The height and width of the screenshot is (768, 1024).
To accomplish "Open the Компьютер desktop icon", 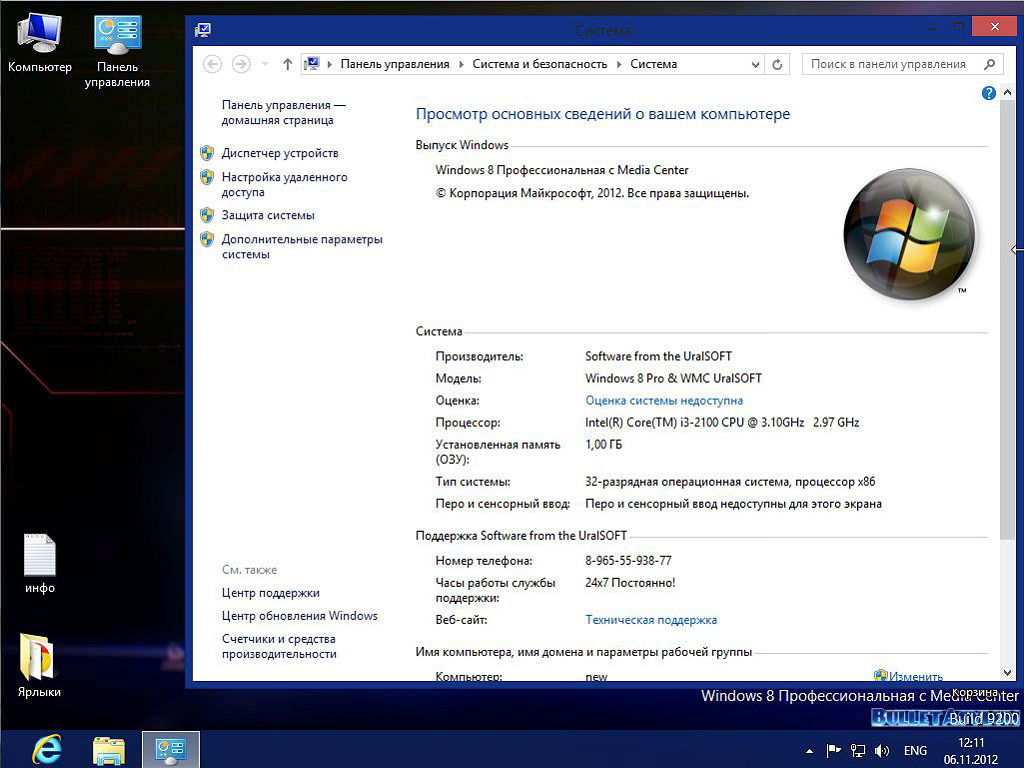I will pyautogui.click(x=39, y=43).
